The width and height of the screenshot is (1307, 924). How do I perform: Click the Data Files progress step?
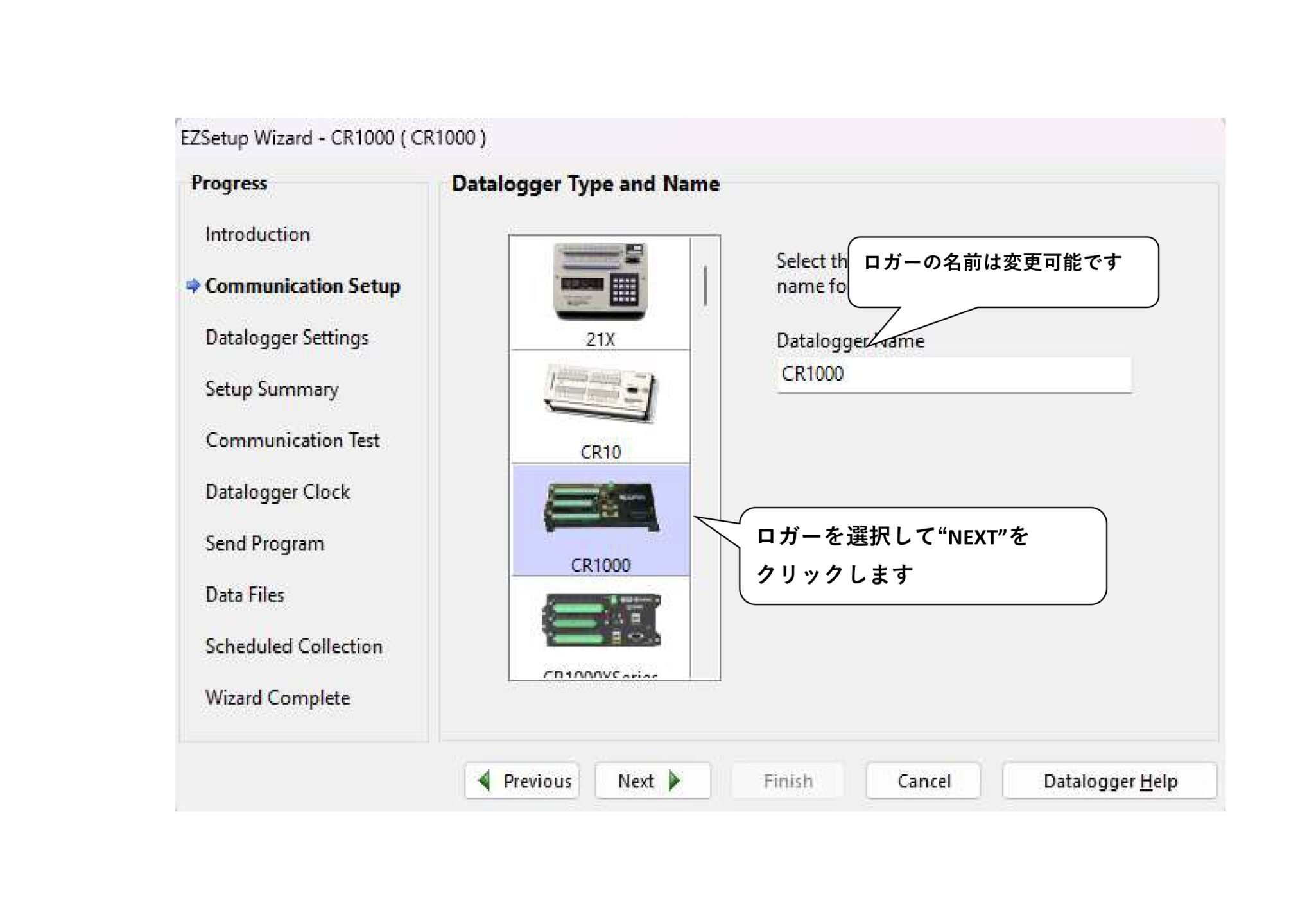pyautogui.click(x=245, y=595)
